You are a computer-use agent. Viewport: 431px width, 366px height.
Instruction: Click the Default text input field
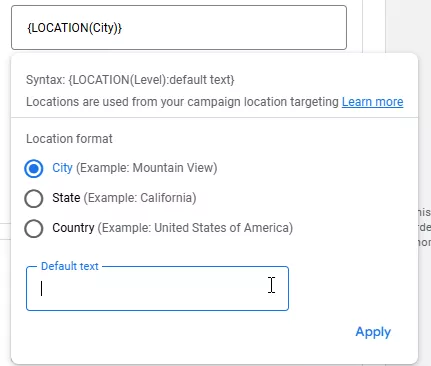coord(157,289)
